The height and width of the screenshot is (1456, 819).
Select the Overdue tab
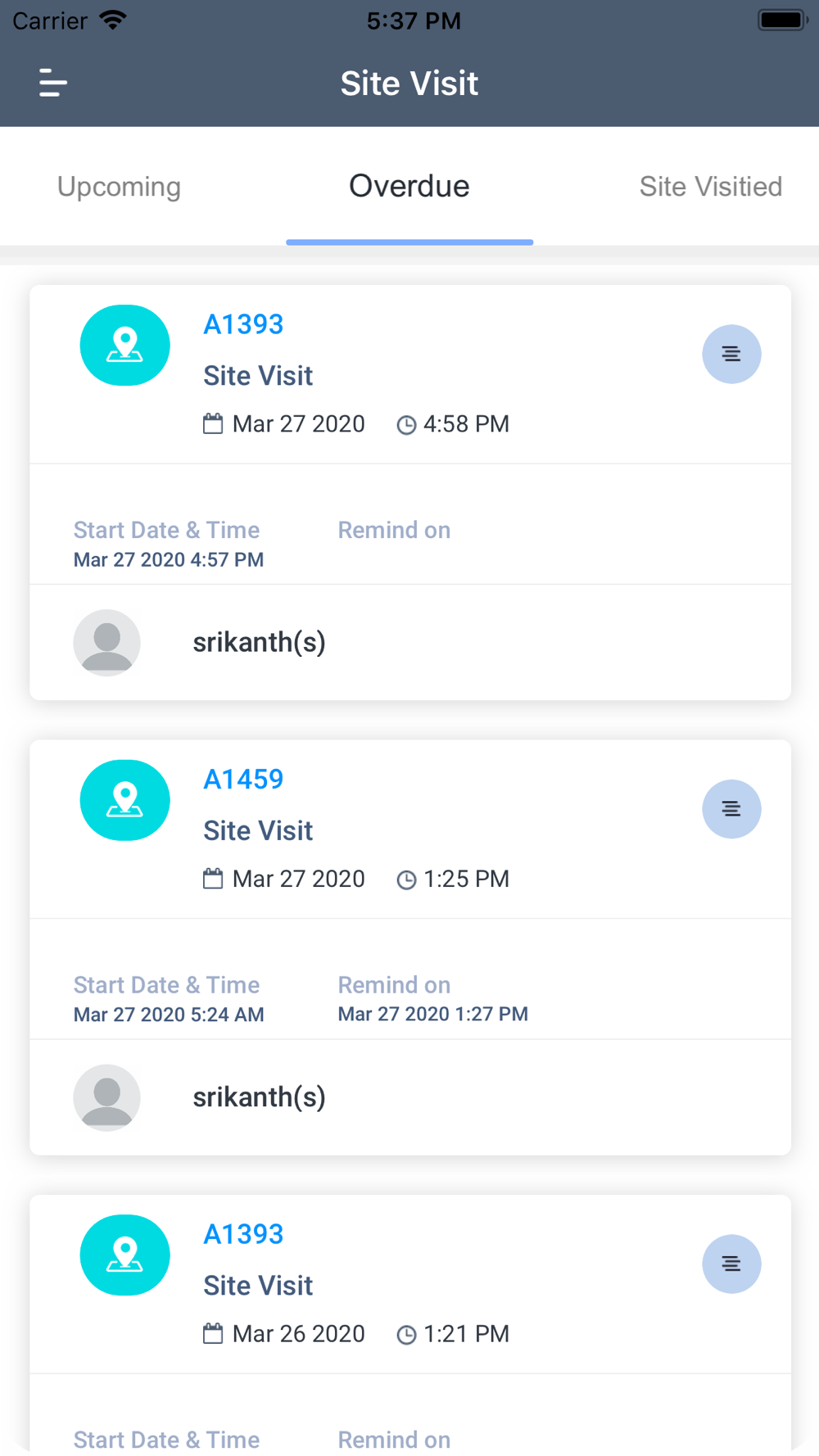click(409, 186)
